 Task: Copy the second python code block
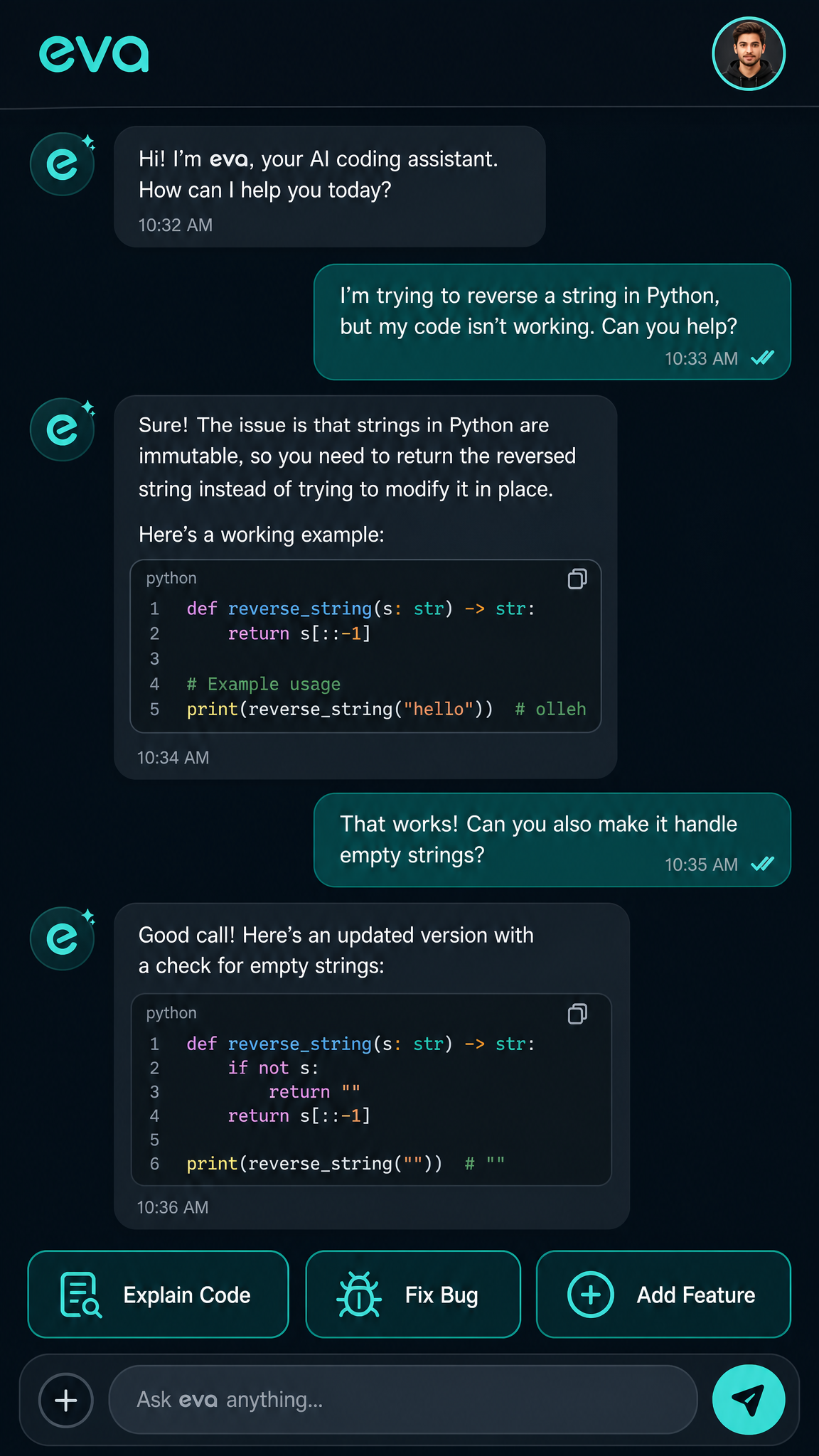(577, 1014)
